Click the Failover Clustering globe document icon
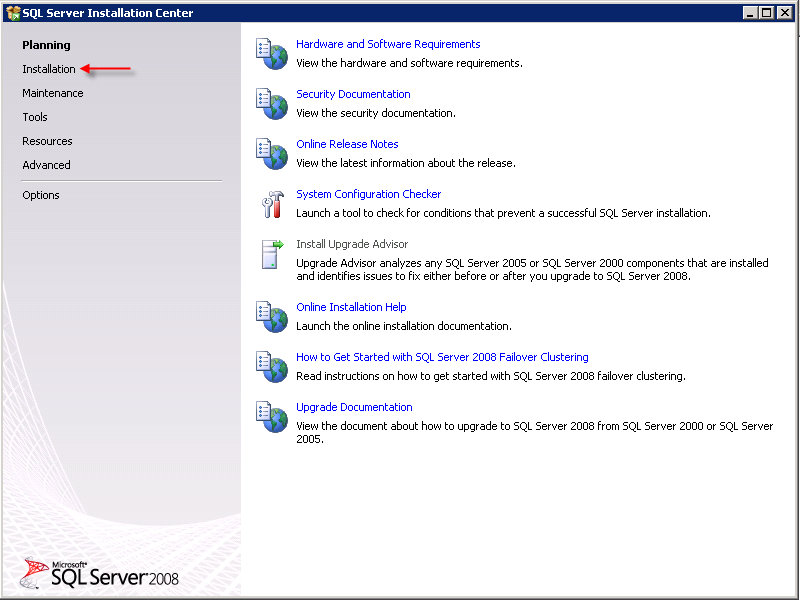The image size is (803, 603). [271, 367]
